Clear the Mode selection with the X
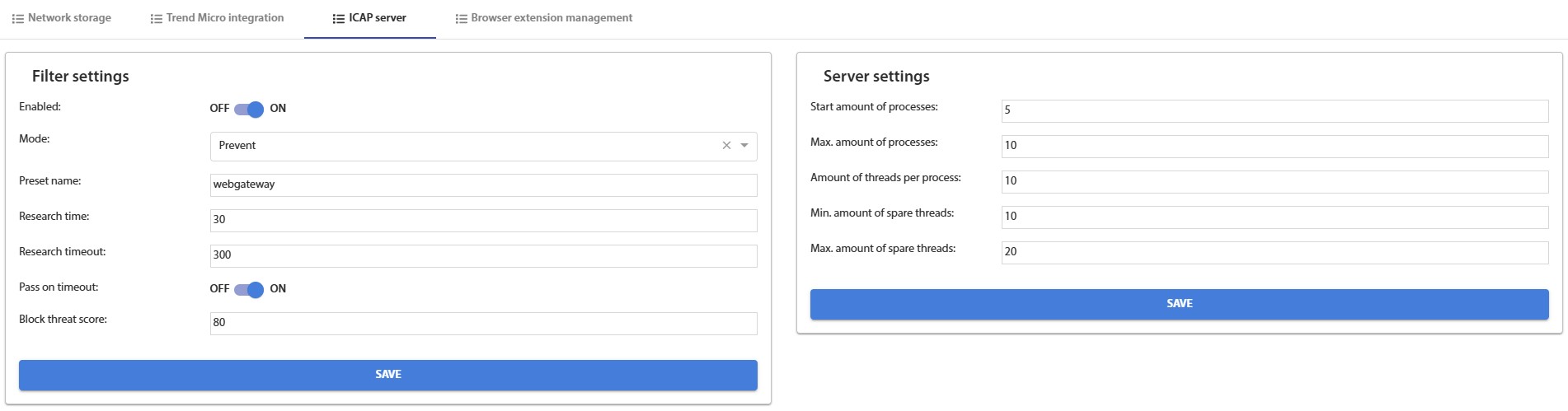Image resolution: width=1568 pixels, height=411 pixels. coord(726,146)
